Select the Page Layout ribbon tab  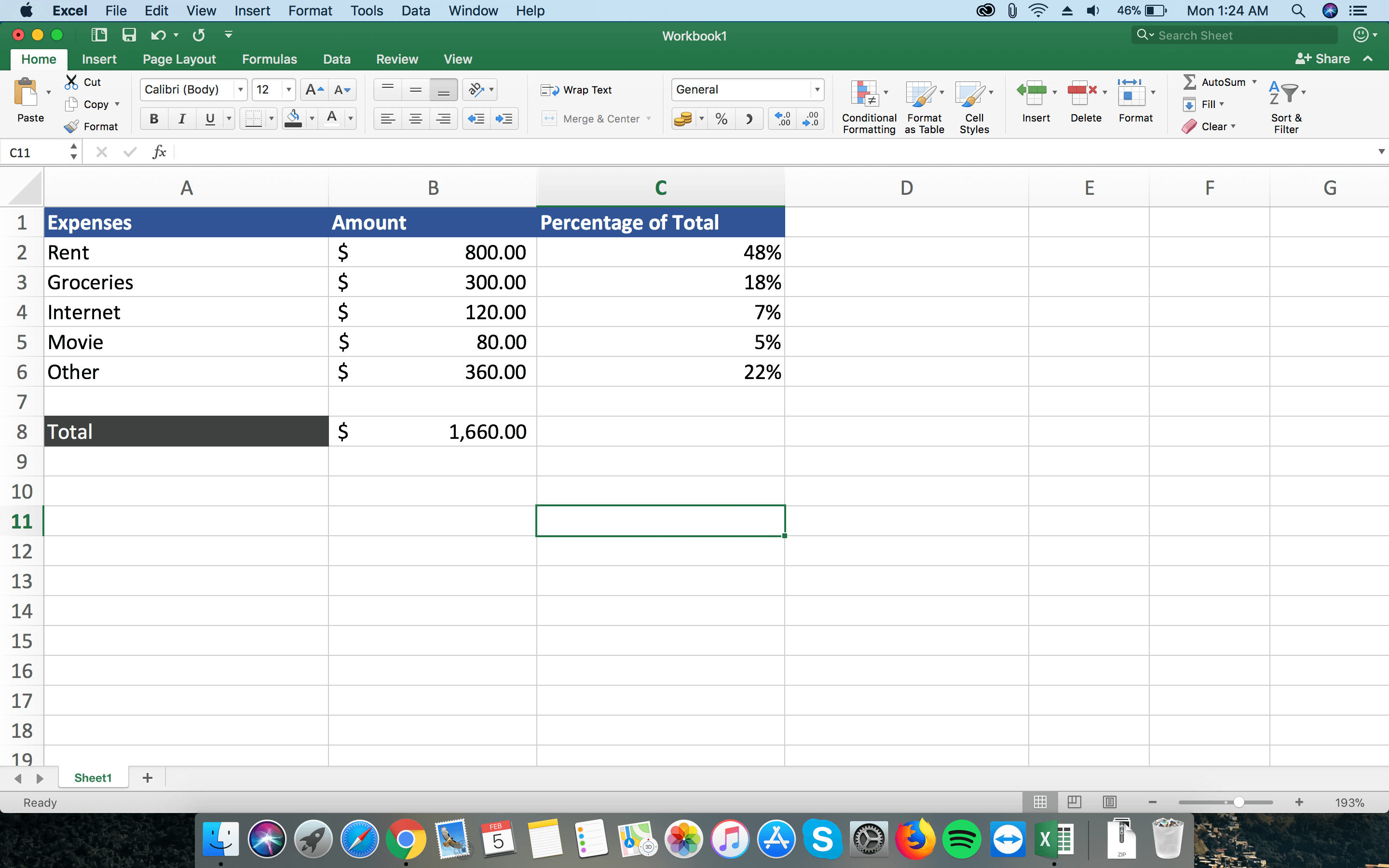[178, 59]
